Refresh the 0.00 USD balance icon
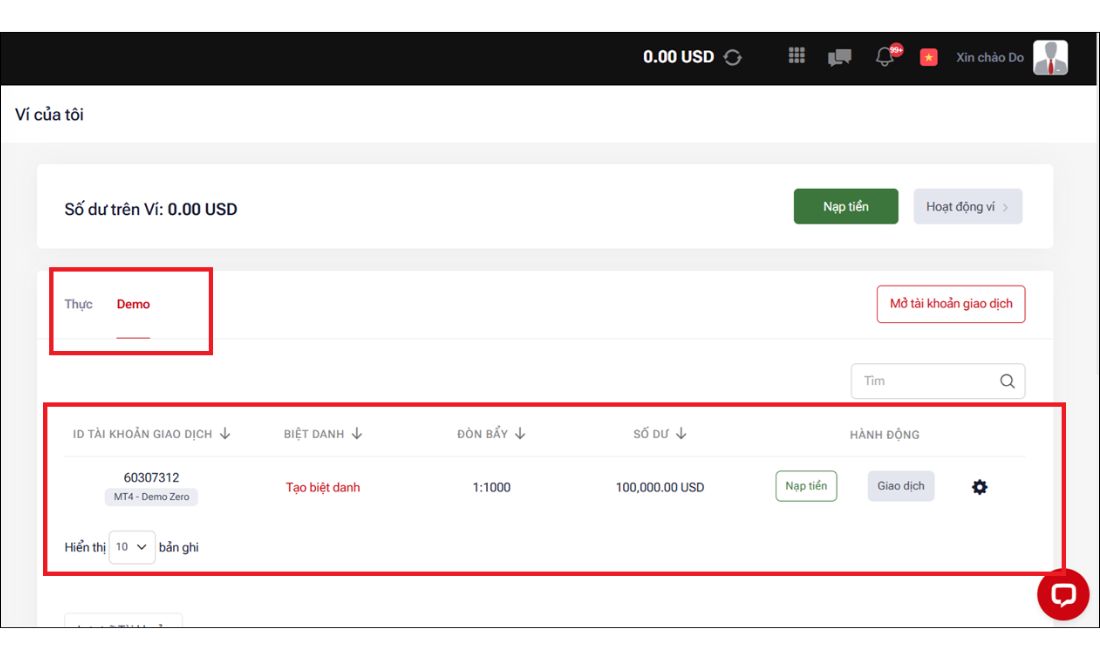The height and width of the screenshot is (660, 1100). pos(732,58)
